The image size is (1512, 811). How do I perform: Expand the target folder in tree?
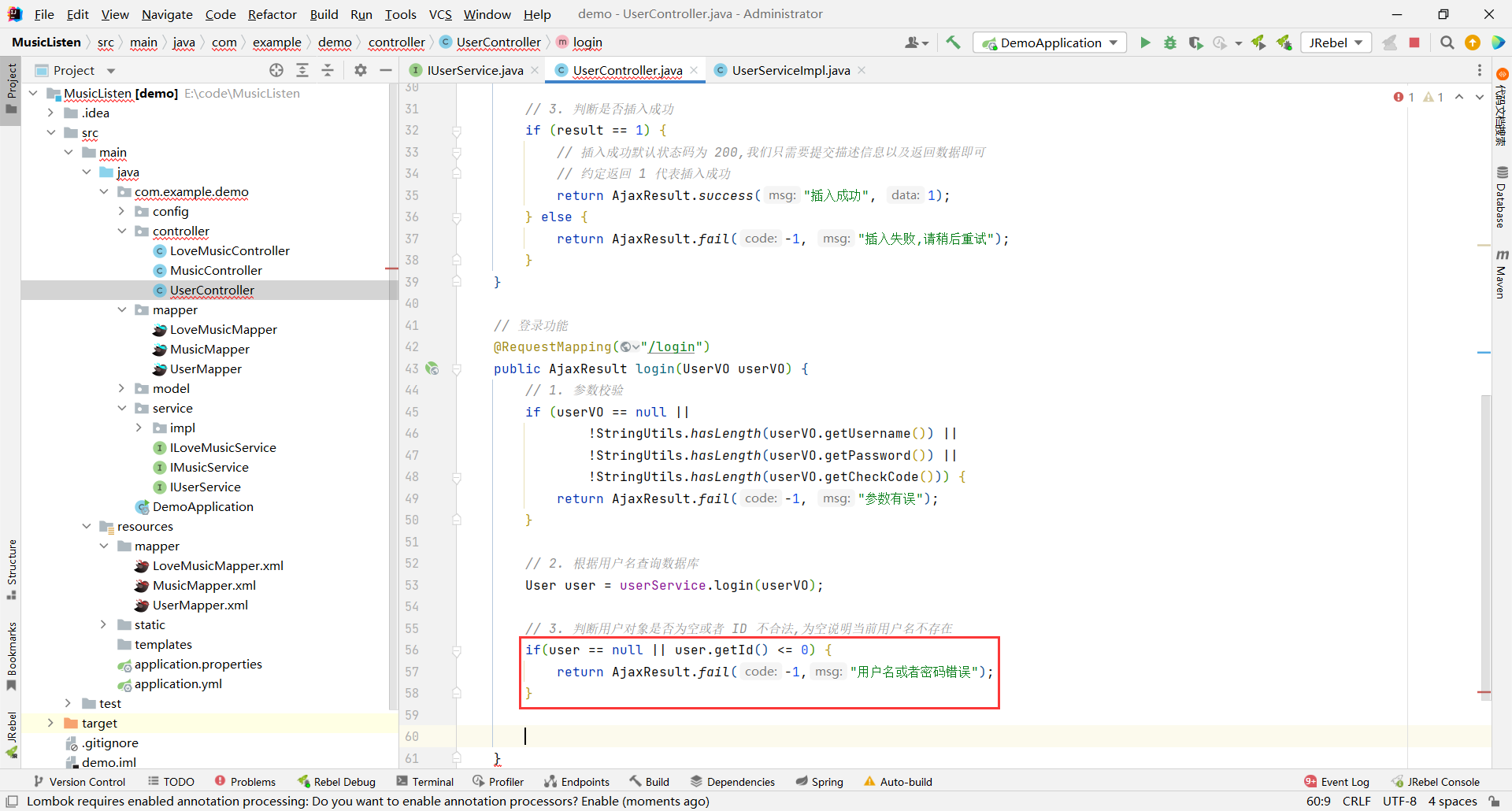pyautogui.click(x=50, y=723)
